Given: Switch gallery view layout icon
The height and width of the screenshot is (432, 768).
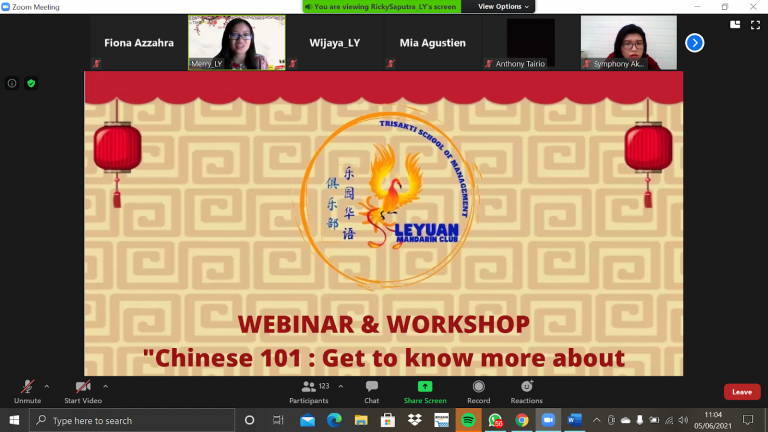Looking at the screenshot, I should [x=735, y=24].
